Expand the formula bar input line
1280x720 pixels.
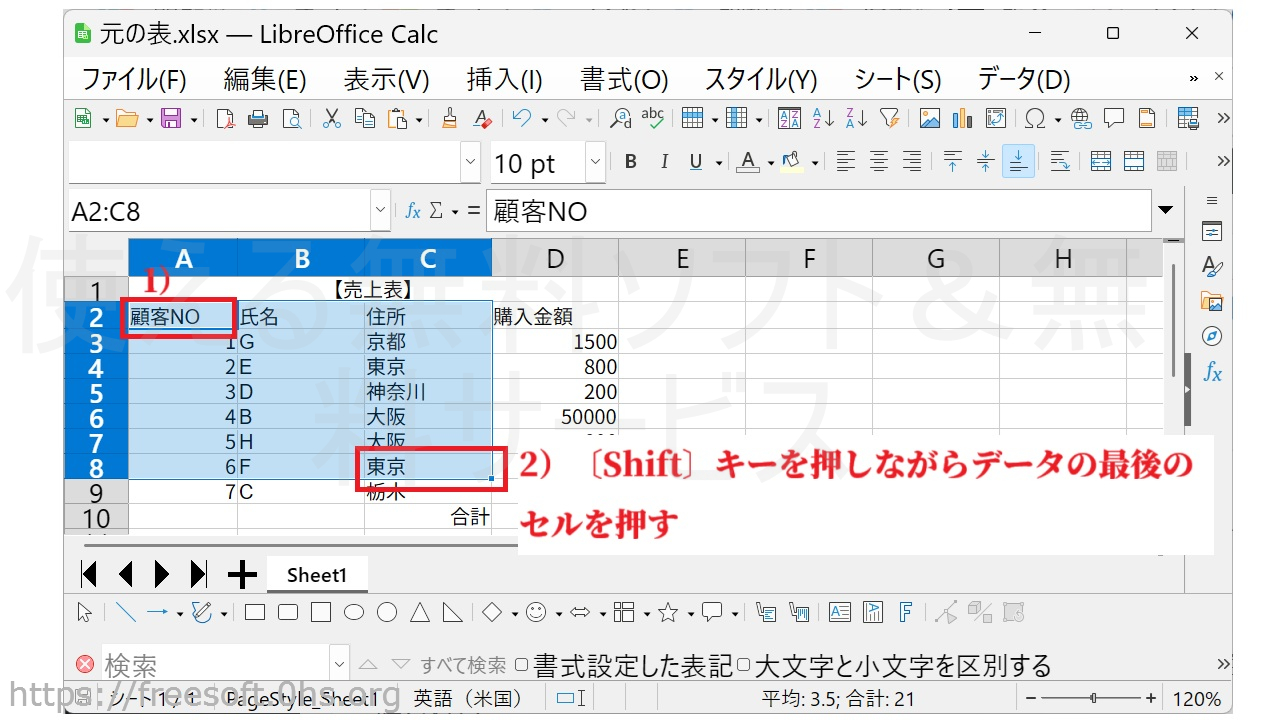(1165, 211)
